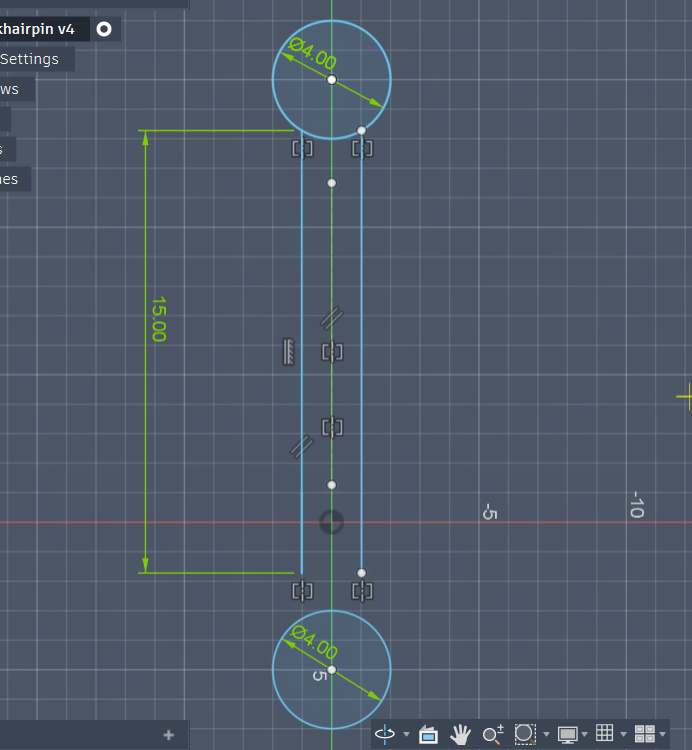This screenshot has height=750, width=692.
Task: Click the Zoom Window icon
Action: coord(525,734)
